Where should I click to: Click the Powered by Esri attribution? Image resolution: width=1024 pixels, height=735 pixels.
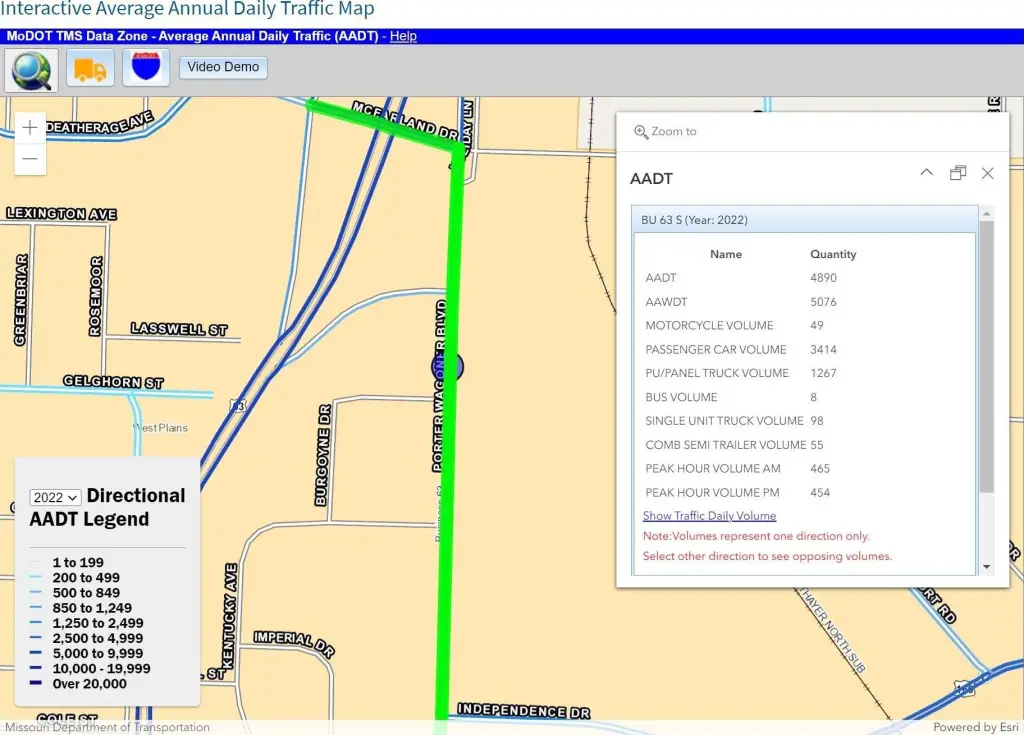pos(976,727)
